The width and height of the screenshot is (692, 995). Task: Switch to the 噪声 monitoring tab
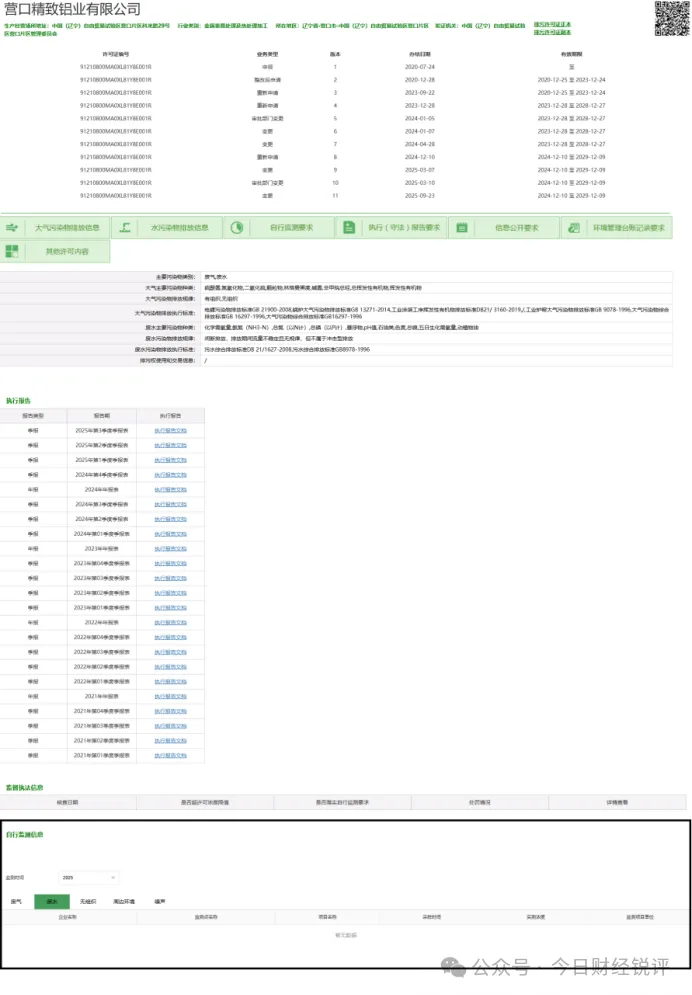(160, 902)
